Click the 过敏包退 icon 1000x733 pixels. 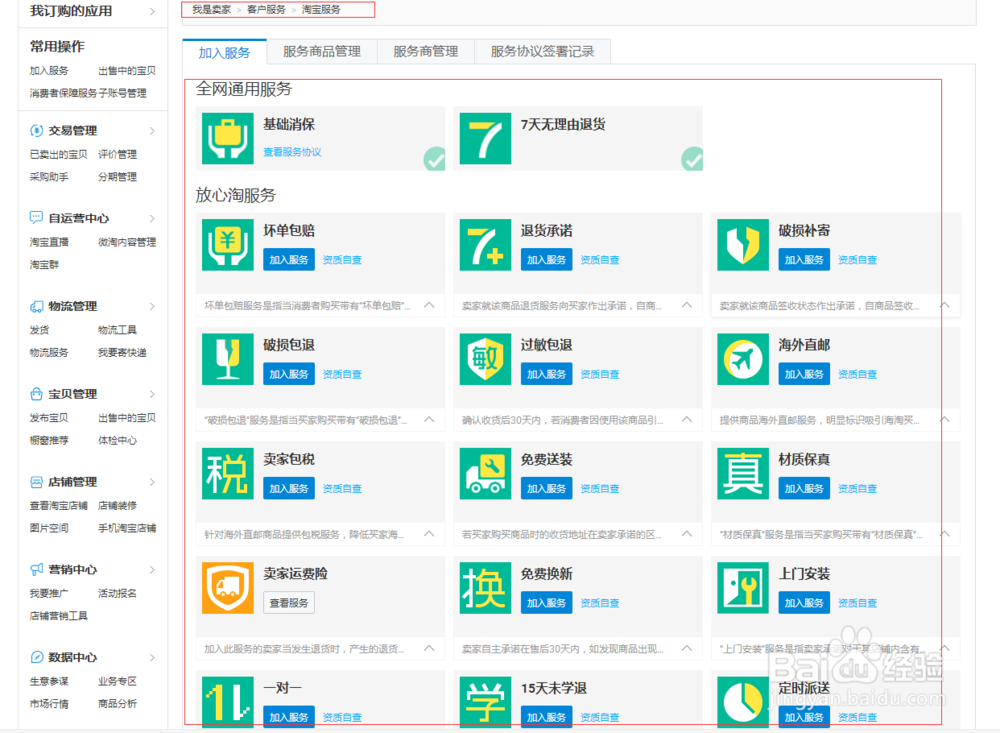pos(485,359)
